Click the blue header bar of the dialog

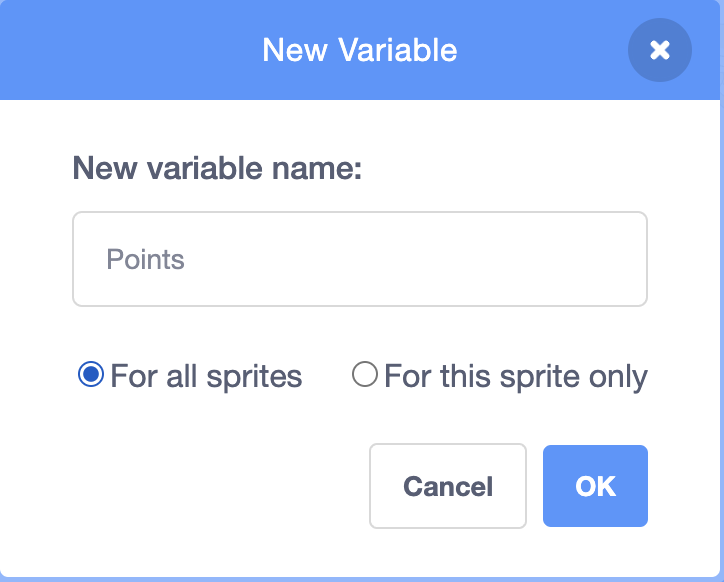pyautogui.click(x=150, y=50)
